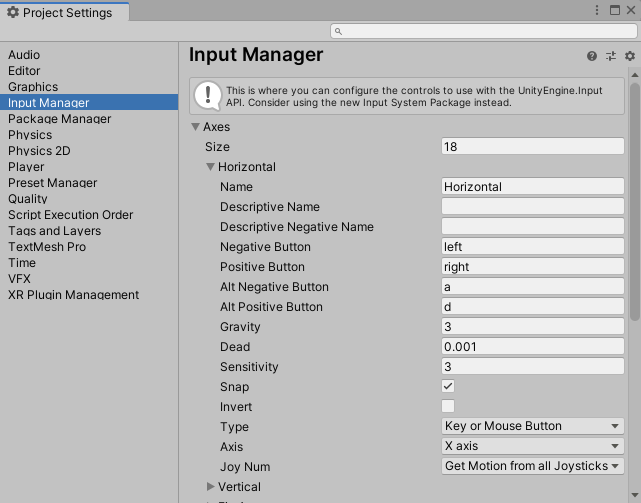Click the vertical scrollbar thumb
The width and height of the screenshot is (641, 503).
pyautogui.click(x=634, y=202)
